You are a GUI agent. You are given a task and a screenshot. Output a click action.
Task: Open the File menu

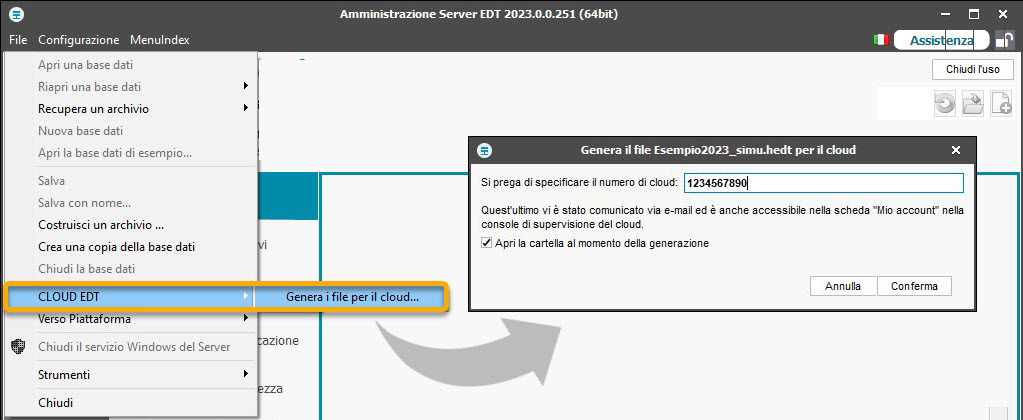tap(18, 40)
